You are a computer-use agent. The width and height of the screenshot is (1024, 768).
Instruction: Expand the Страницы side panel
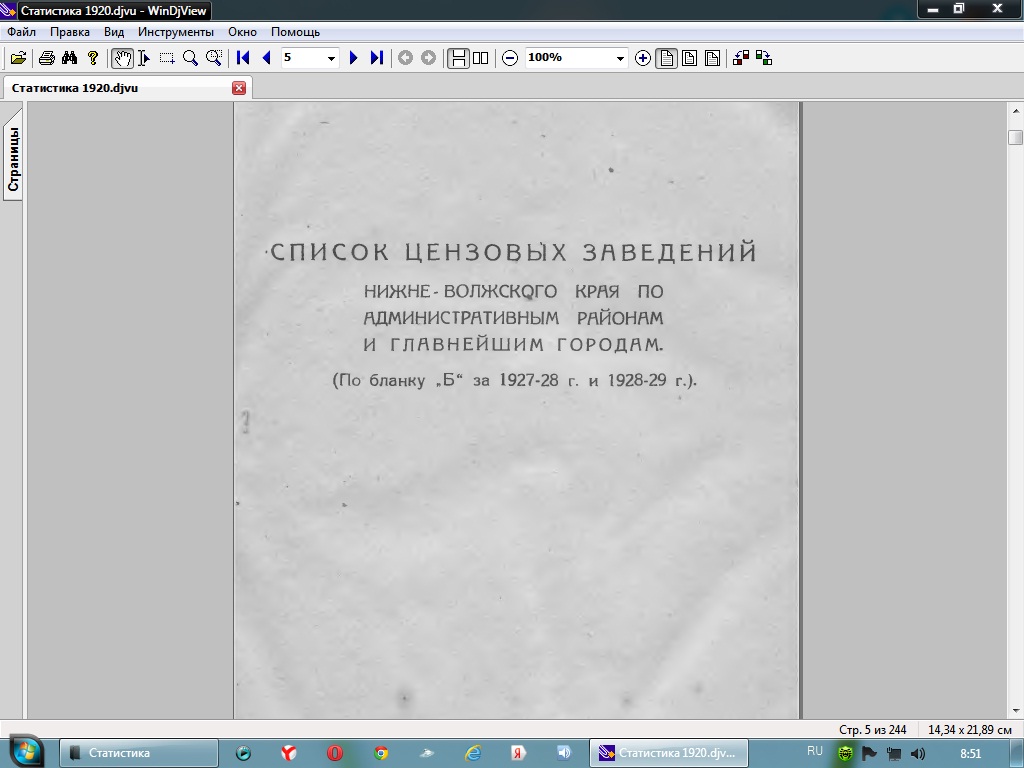point(13,160)
